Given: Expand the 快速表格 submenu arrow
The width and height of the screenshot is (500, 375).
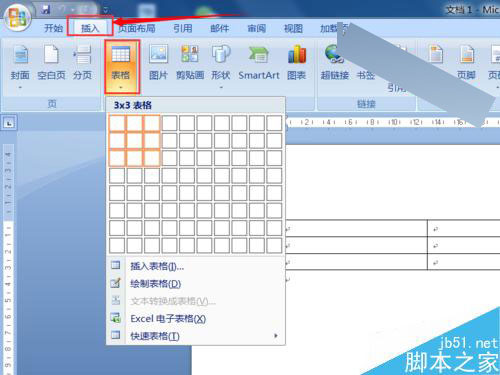Looking at the screenshot, I should (x=276, y=336).
